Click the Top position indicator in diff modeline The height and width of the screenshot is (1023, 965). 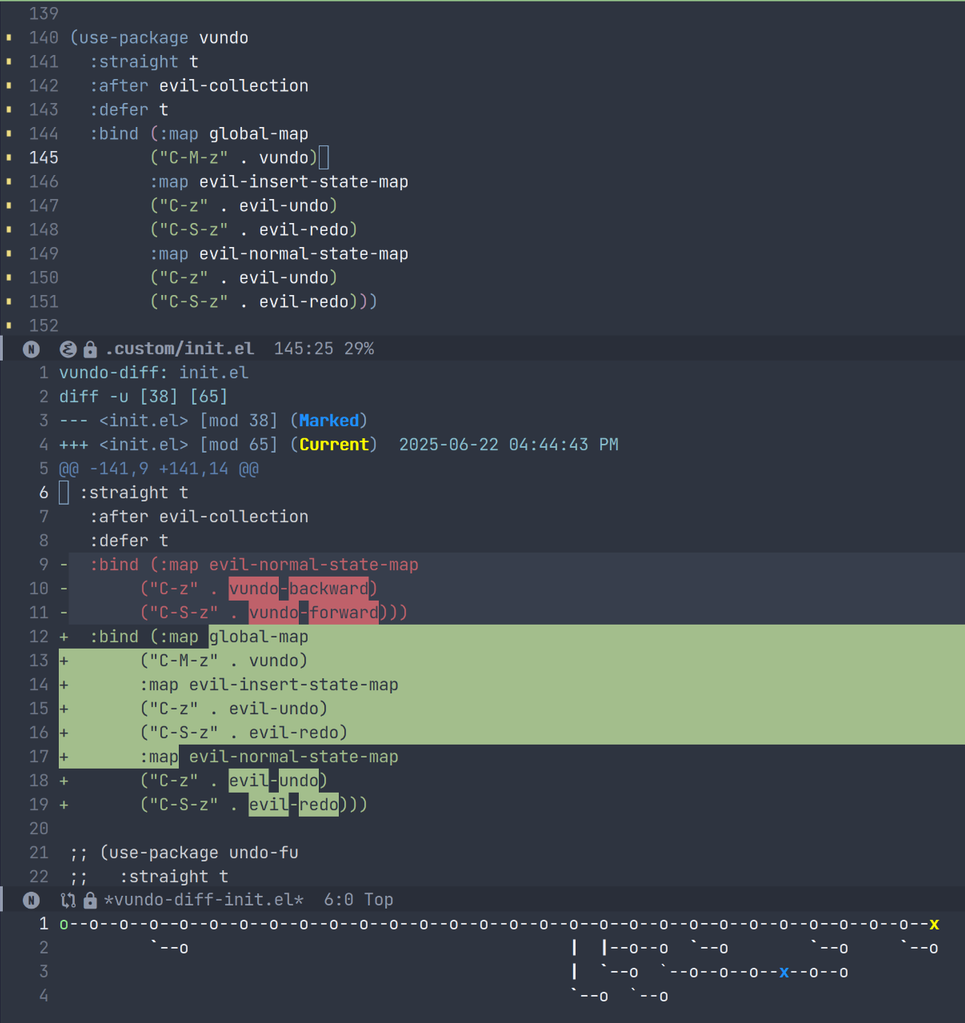coord(378,900)
